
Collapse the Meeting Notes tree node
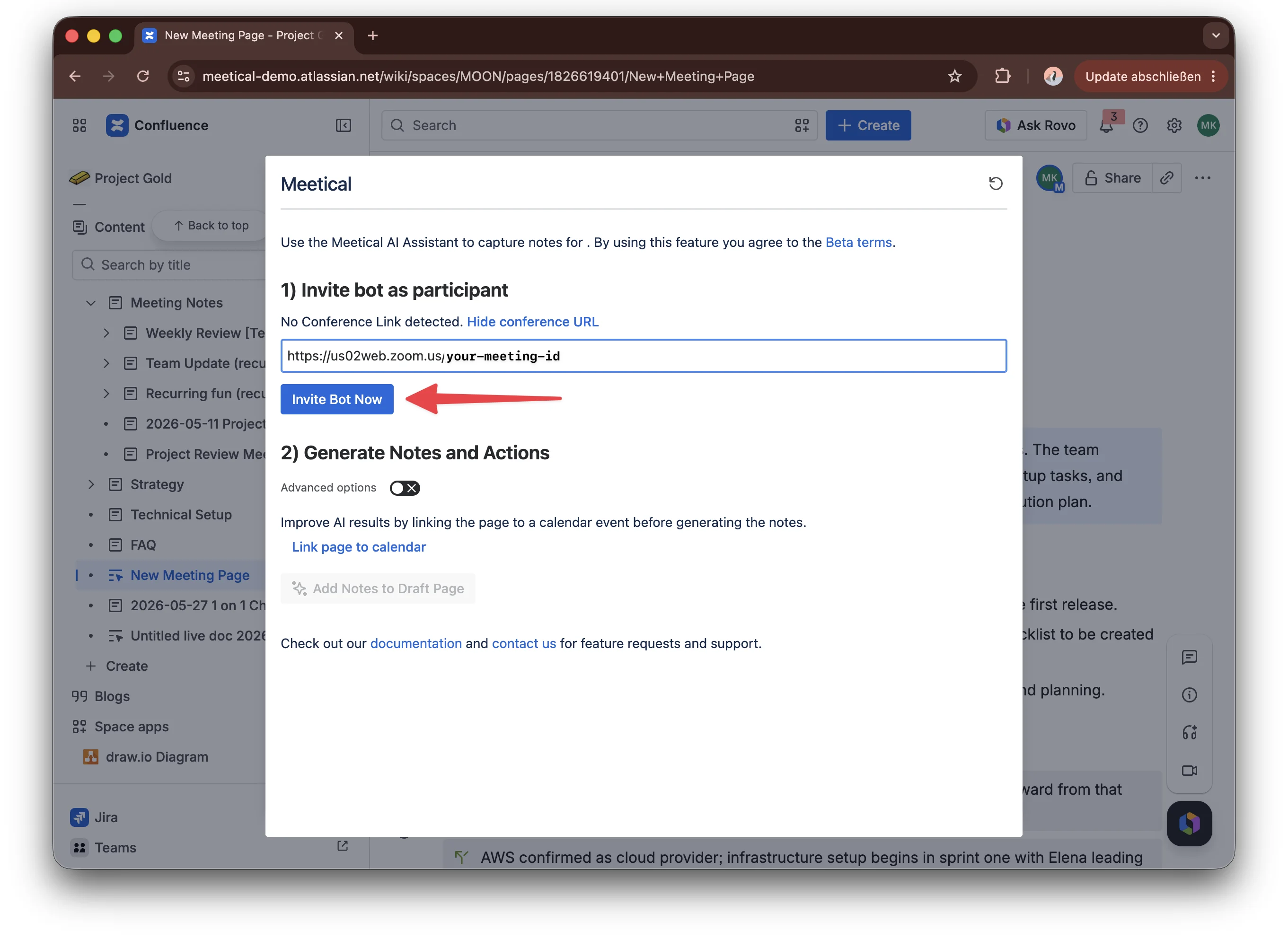pyautogui.click(x=90, y=302)
